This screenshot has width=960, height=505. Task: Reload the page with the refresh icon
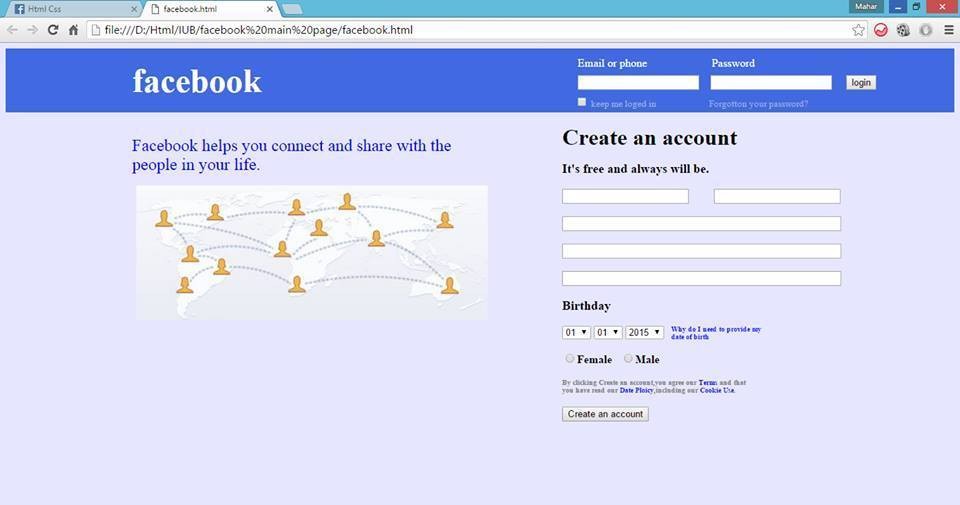[53, 30]
